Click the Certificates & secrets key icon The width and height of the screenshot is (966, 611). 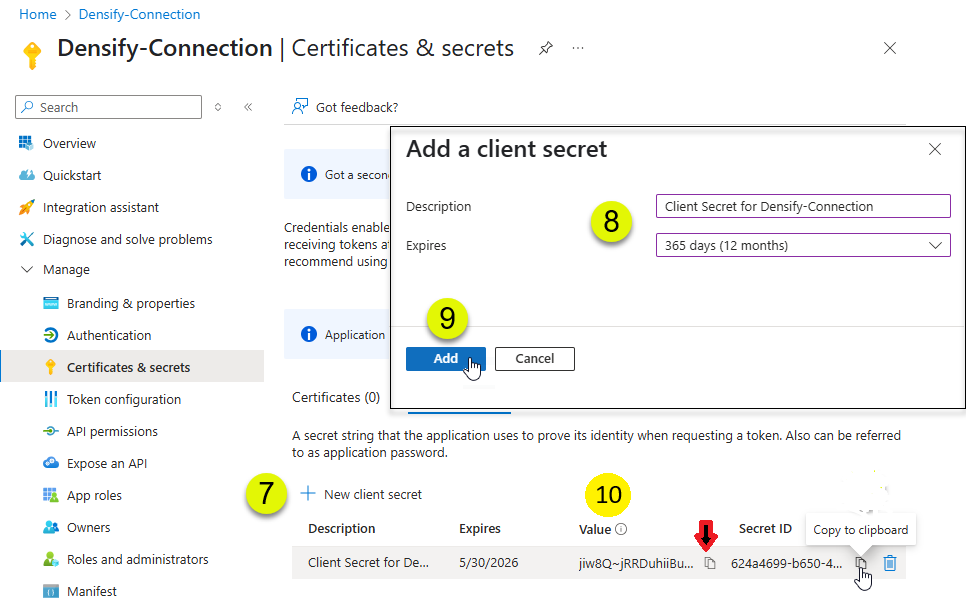pyautogui.click(x=51, y=367)
